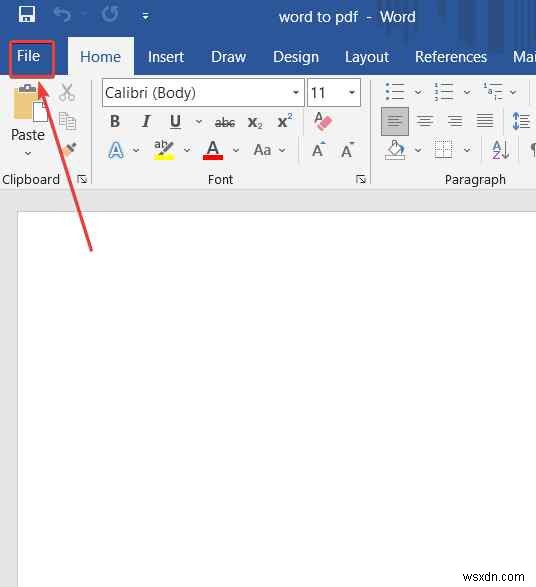
Task: Click the Save icon in the title bar
Action: (x=27, y=15)
